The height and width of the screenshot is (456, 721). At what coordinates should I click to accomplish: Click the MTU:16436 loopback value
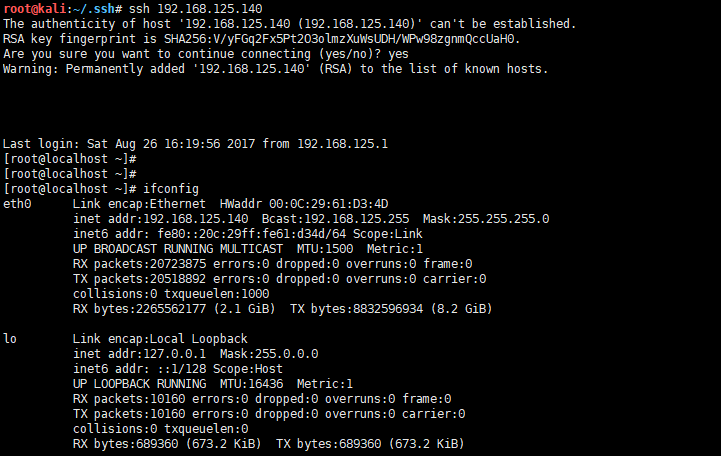[x=251, y=384]
